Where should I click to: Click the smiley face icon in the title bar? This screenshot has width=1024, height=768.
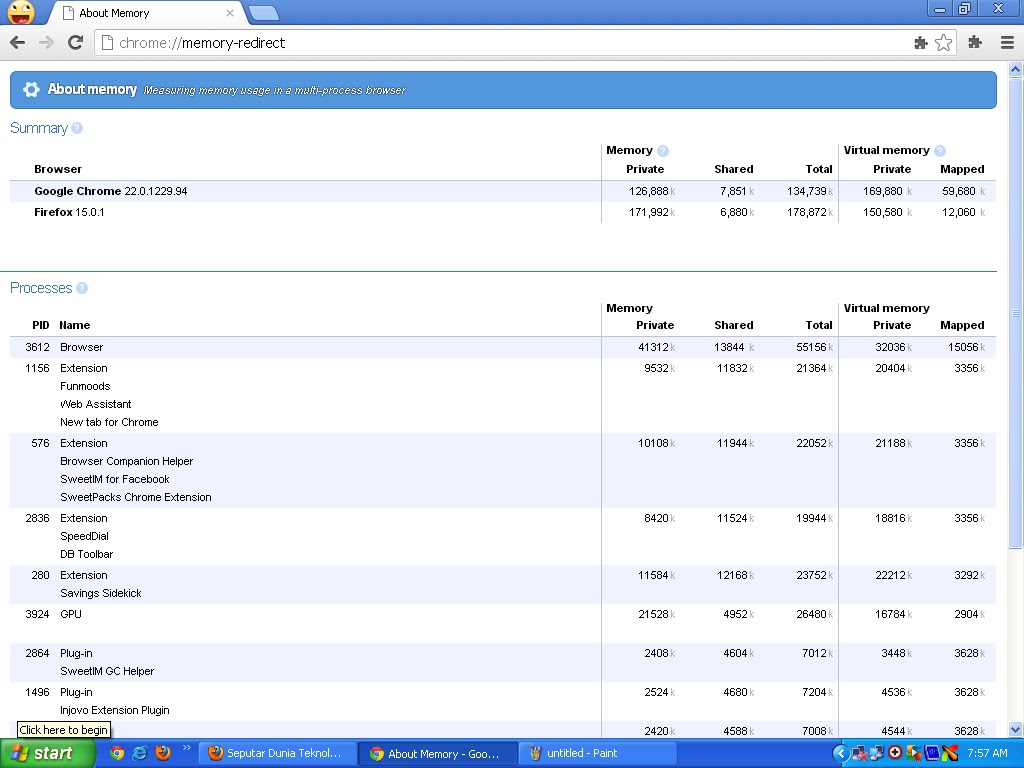point(22,12)
